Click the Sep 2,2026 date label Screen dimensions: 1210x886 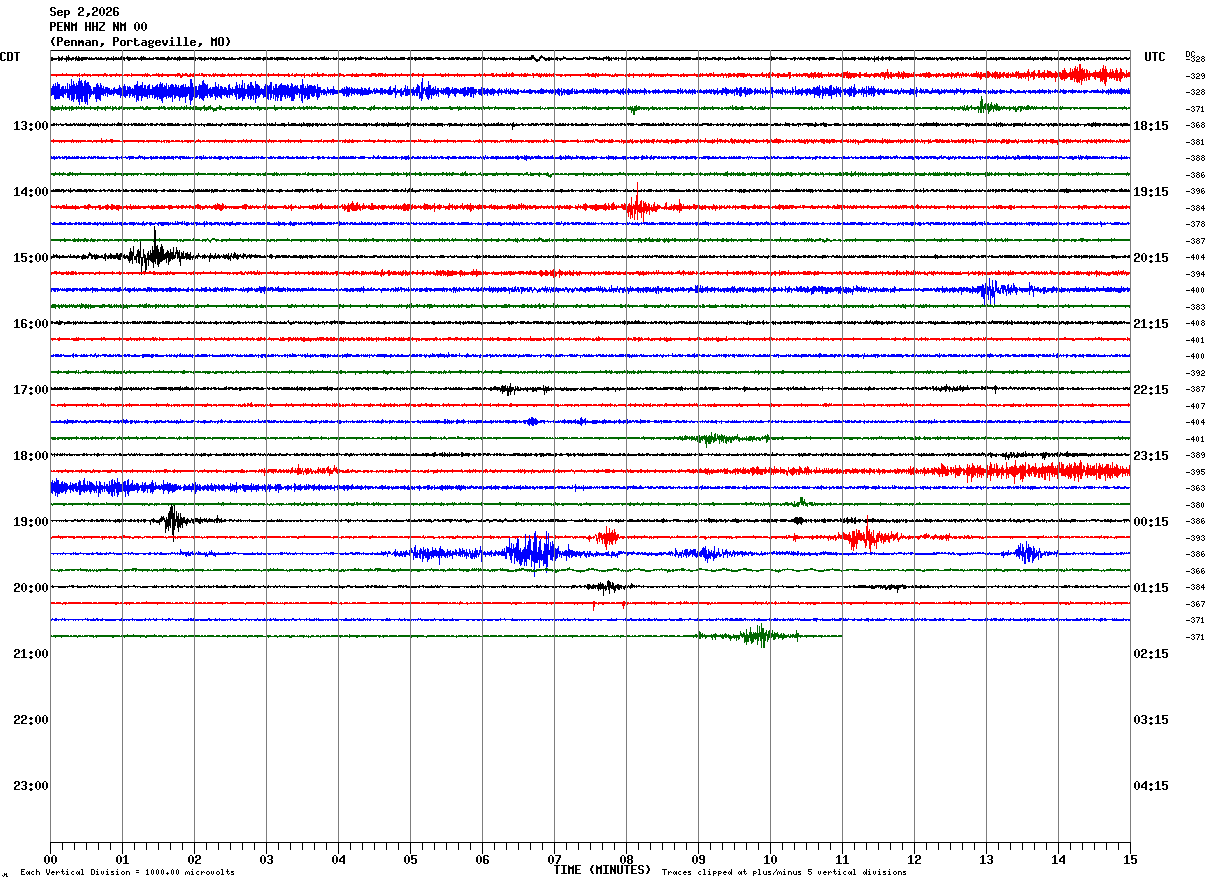tap(84, 12)
